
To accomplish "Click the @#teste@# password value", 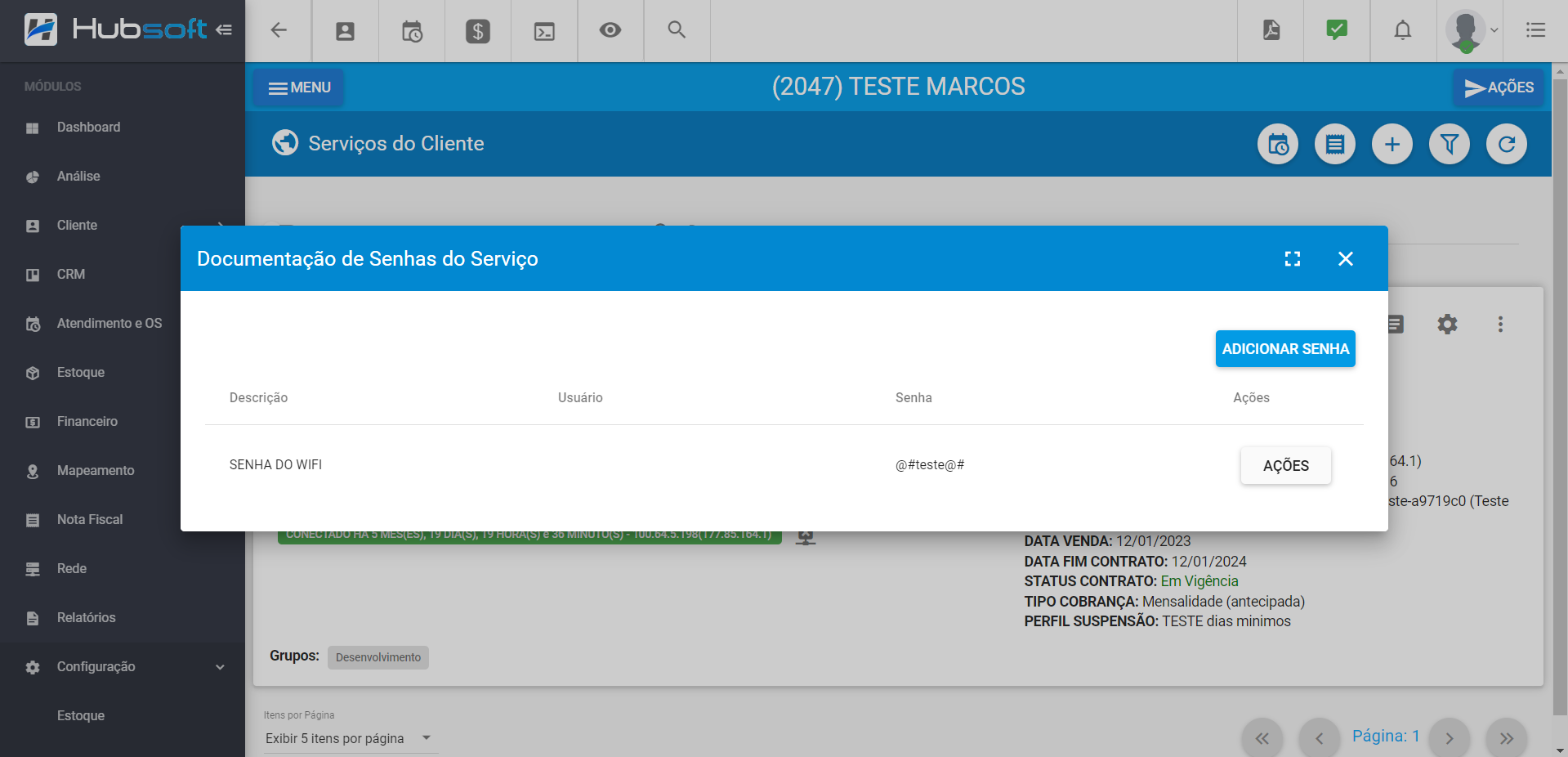I will 930,465.
